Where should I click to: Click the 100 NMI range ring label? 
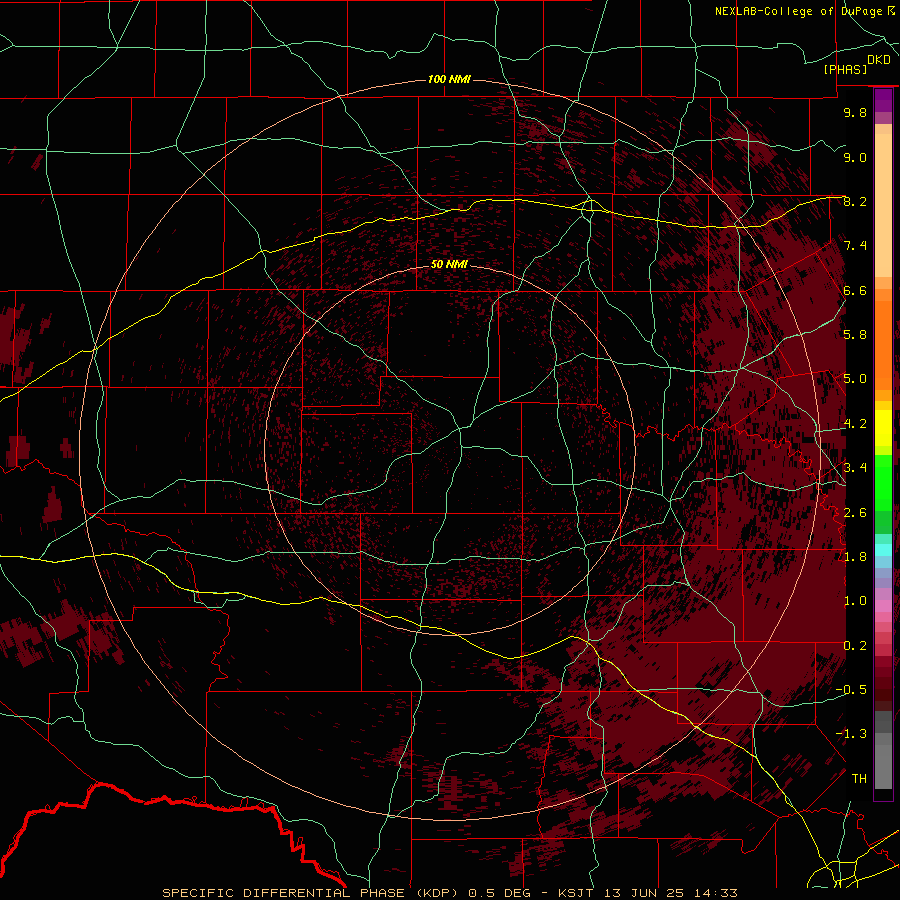(x=449, y=79)
